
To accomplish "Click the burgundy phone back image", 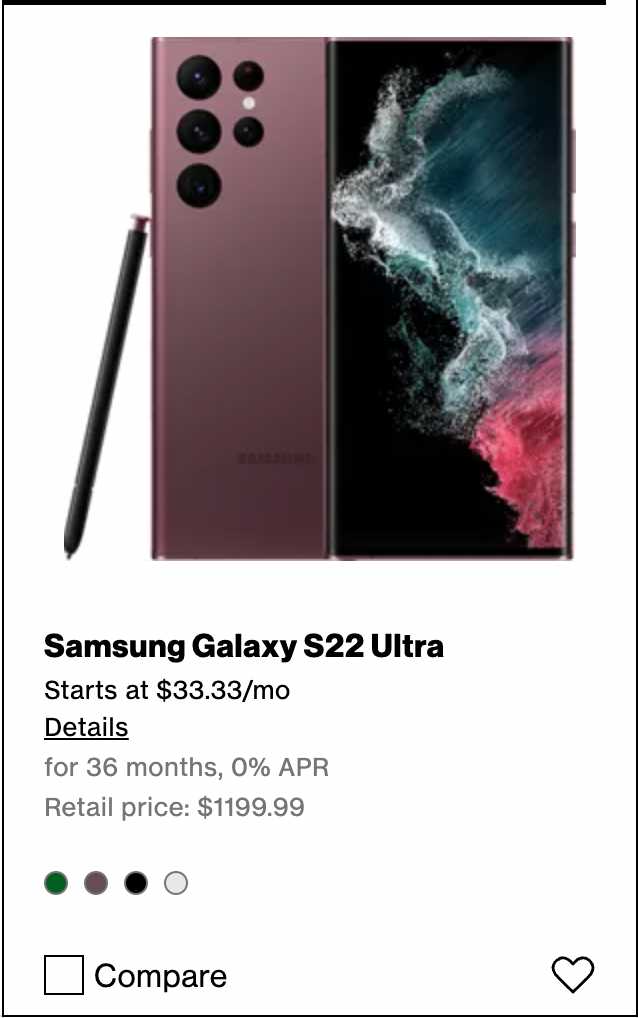I will (x=239, y=299).
